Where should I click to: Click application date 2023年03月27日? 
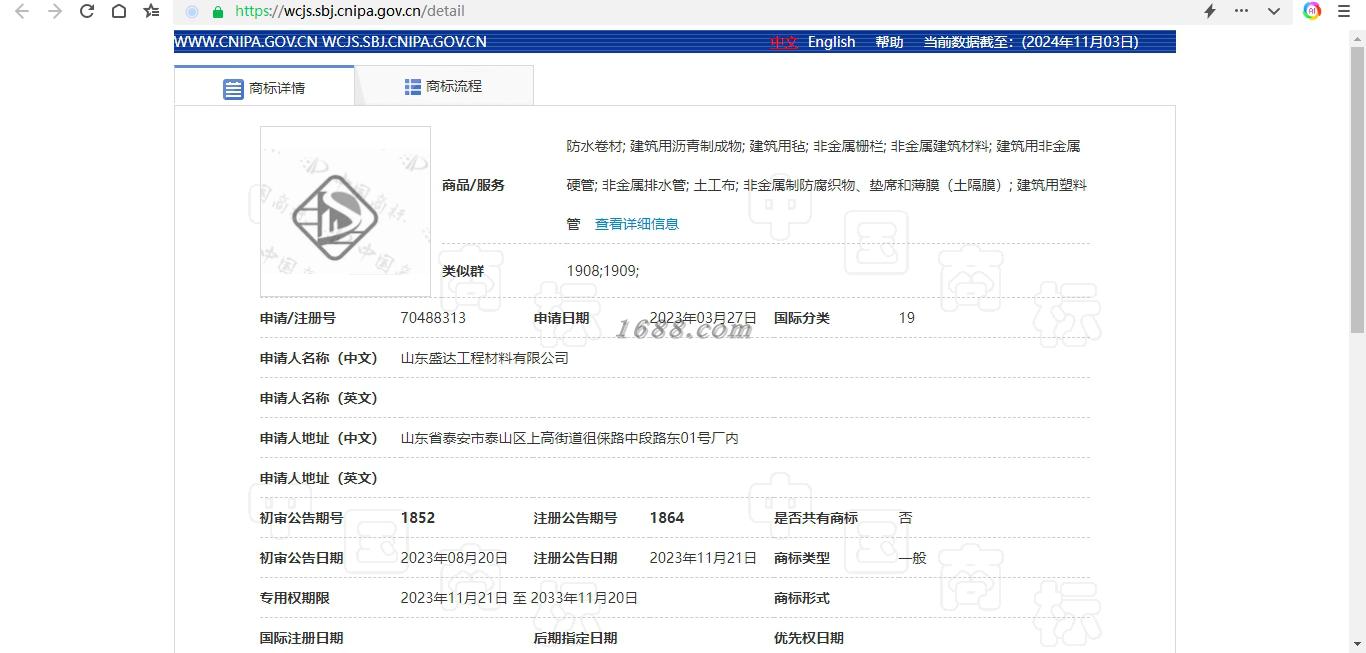click(x=703, y=318)
